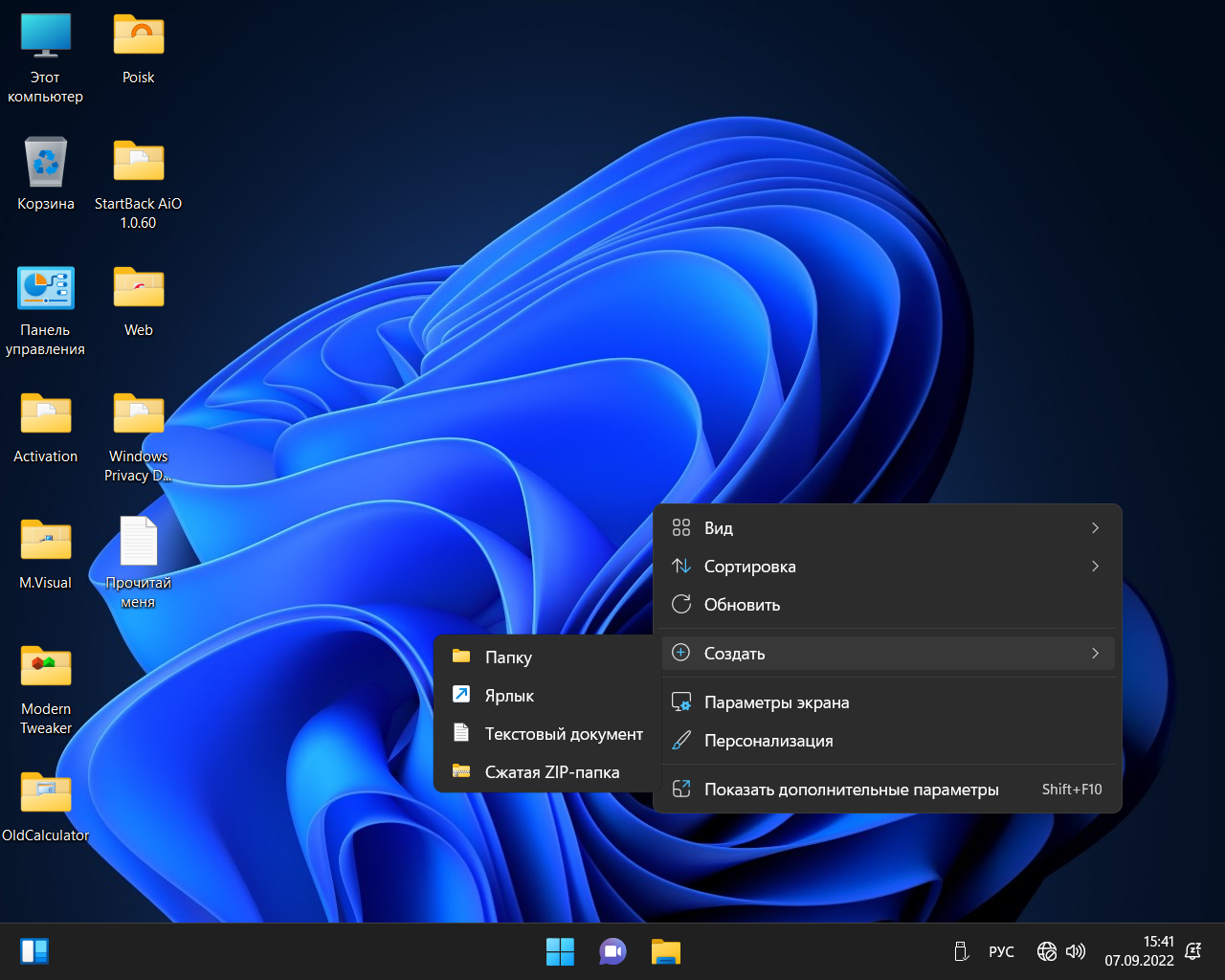The width and height of the screenshot is (1225, 980).
Task: Open Персонализация from the context menu
Action: tap(768, 741)
